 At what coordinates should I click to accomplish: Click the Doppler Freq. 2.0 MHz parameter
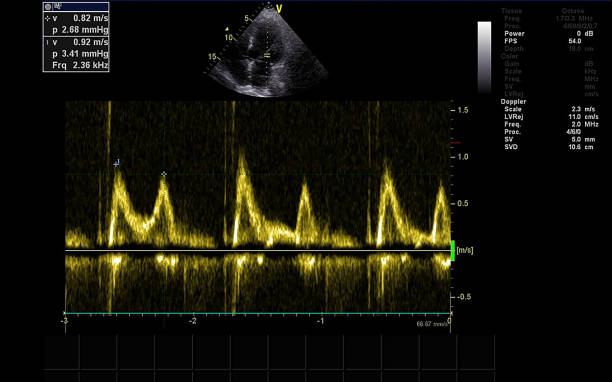(551, 124)
